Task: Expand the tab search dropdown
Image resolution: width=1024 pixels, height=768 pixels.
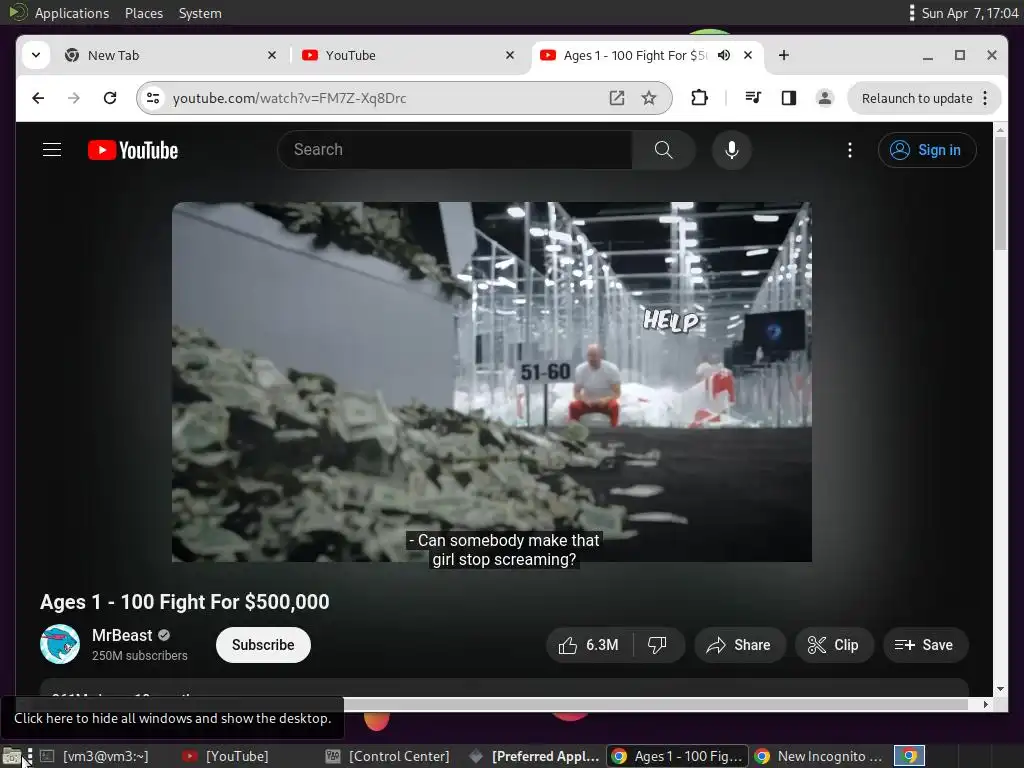Action: click(x=36, y=56)
